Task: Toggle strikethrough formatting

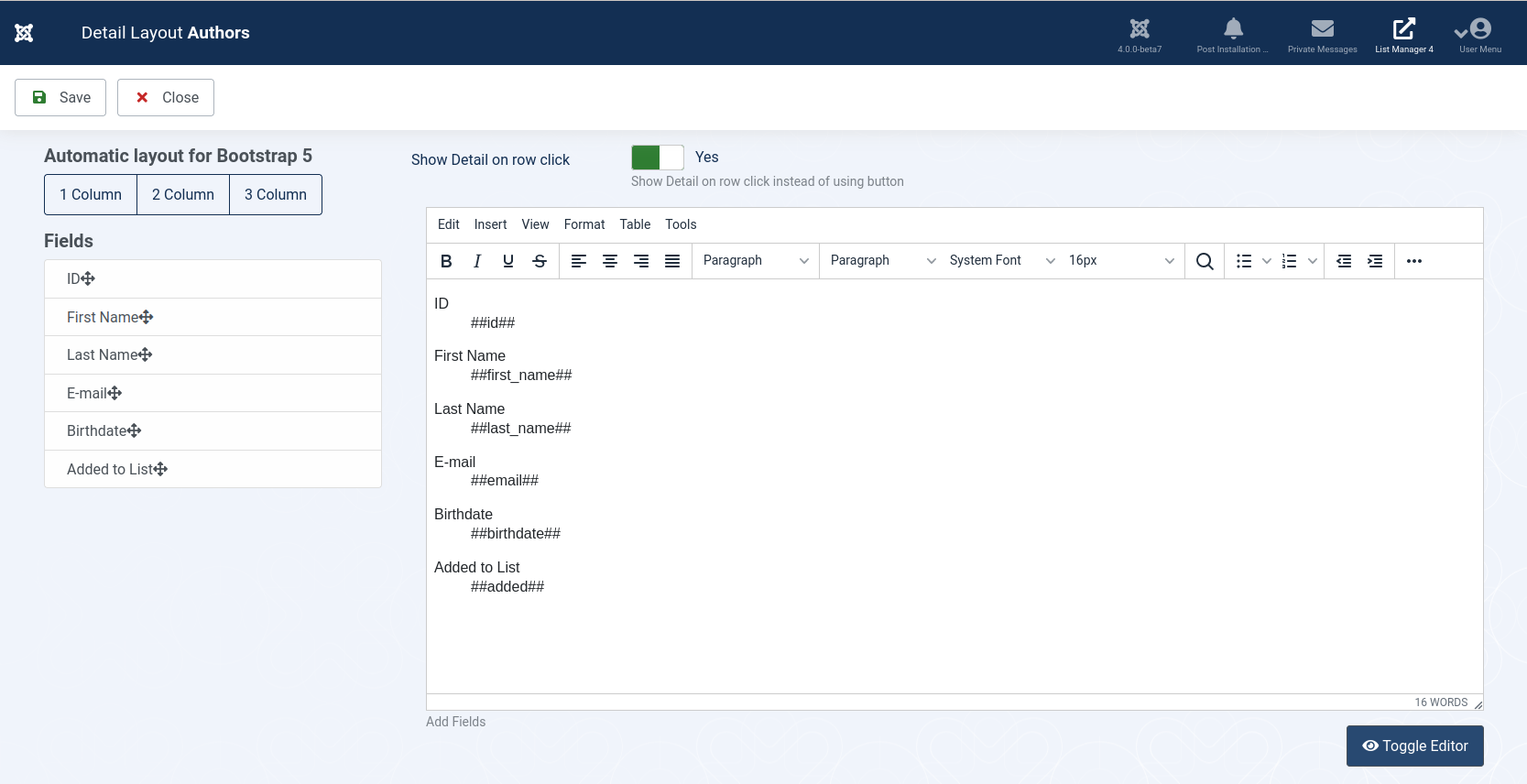Action: click(540, 261)
